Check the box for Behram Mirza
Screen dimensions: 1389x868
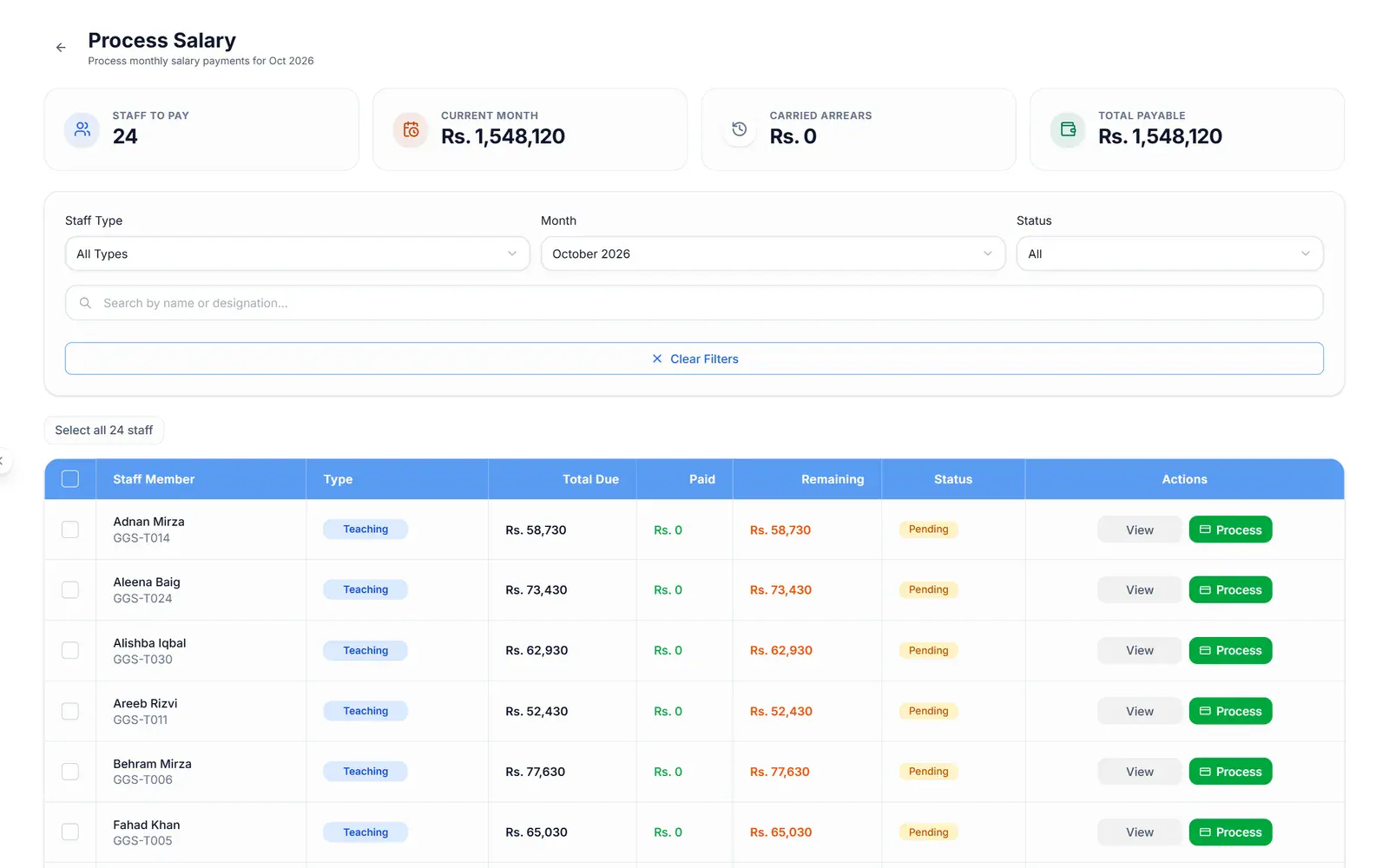(x=70, y=772)
